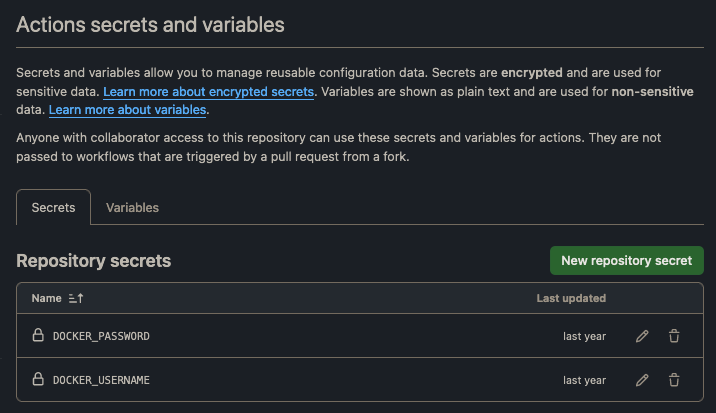The width and height of the screenshot is (716, 413).
Task: Delete the DOCKER_USERNAME secret trash icon
Action: pos(674,380)
